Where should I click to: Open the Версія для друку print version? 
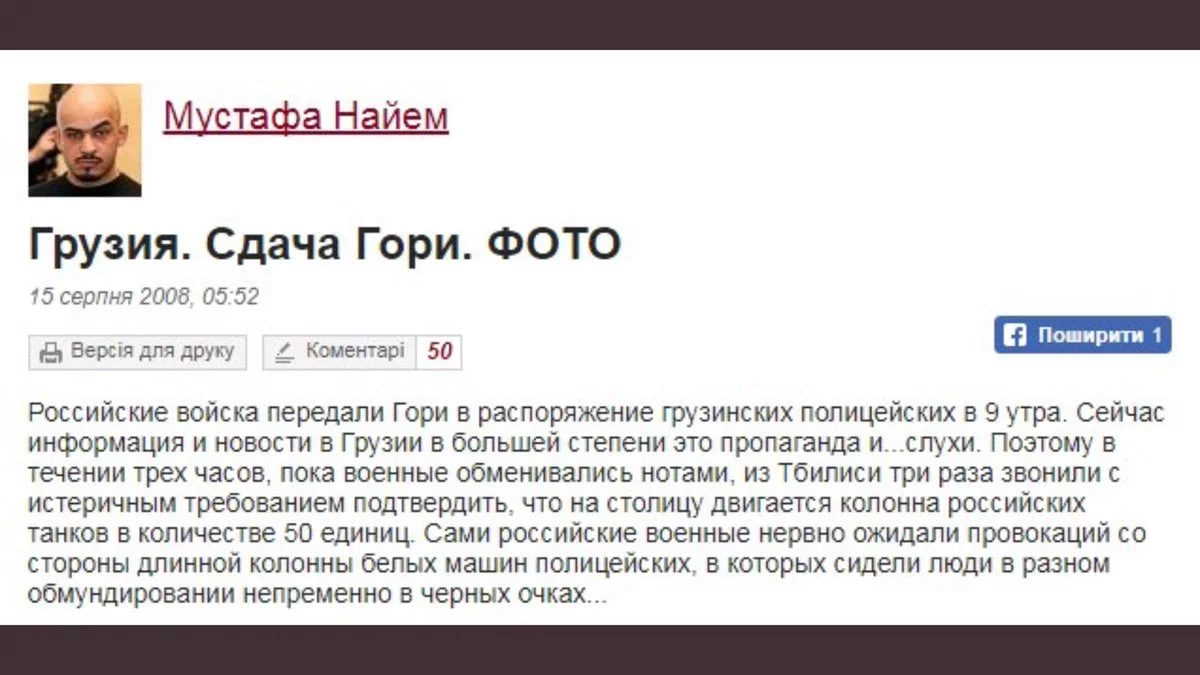click(138, 352)
